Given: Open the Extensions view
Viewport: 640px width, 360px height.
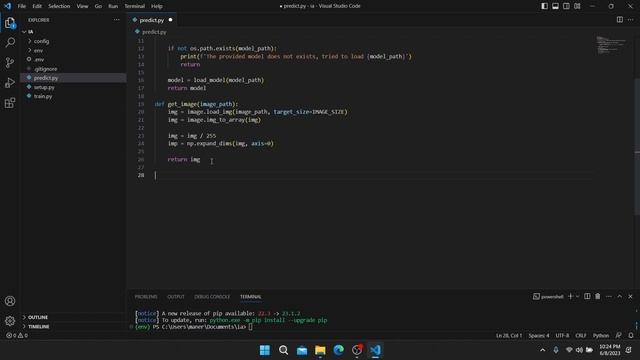Looking at the screenshot, I should coord(10,102).
